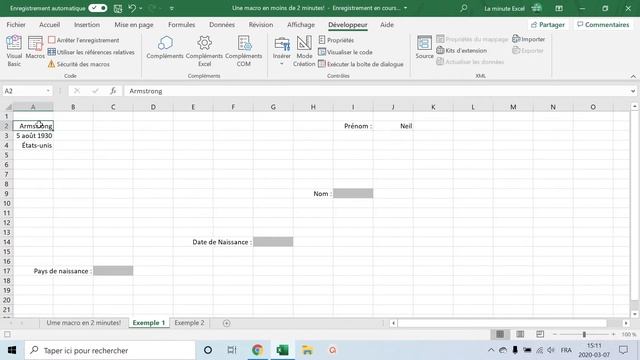The image size is (640, 360).
Task: Open File Explorer from the taskbar
Action: [307, 350]
